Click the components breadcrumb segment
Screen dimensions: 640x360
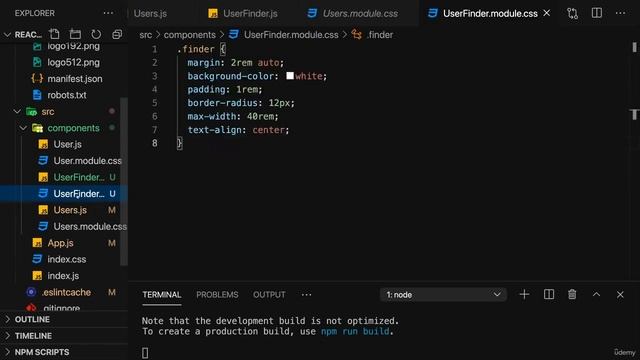189,35
